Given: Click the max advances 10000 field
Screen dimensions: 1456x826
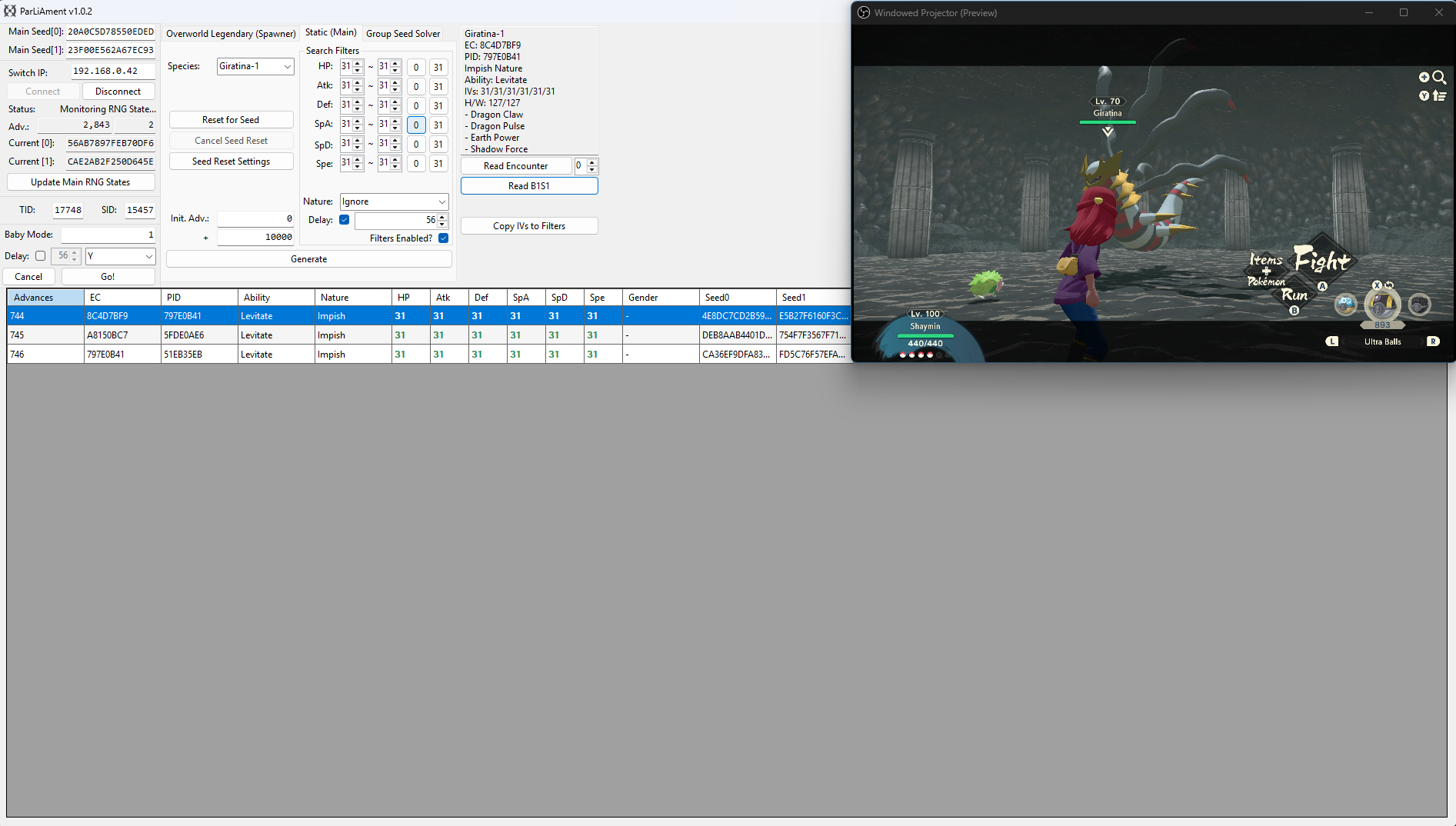Looking at the screenshot, I should [x=255, y=238].
